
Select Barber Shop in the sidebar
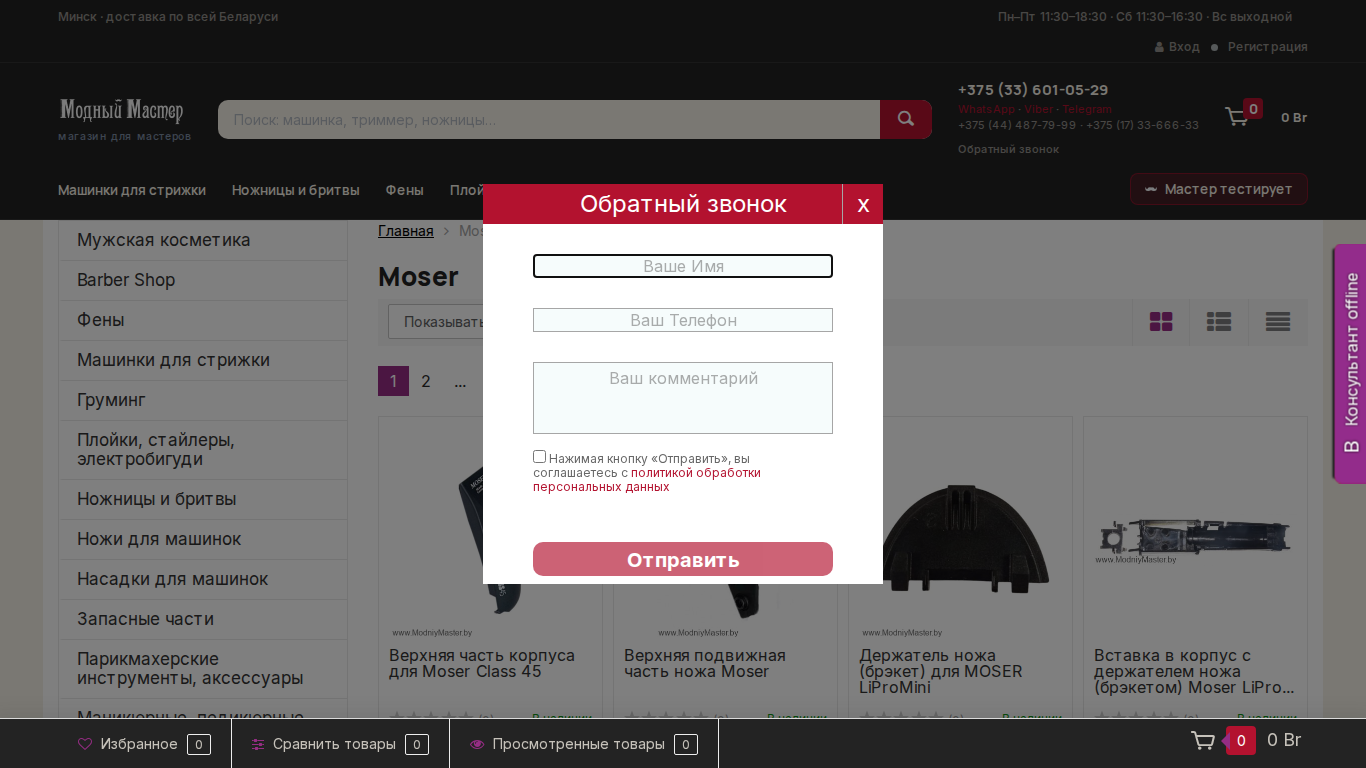203,280
